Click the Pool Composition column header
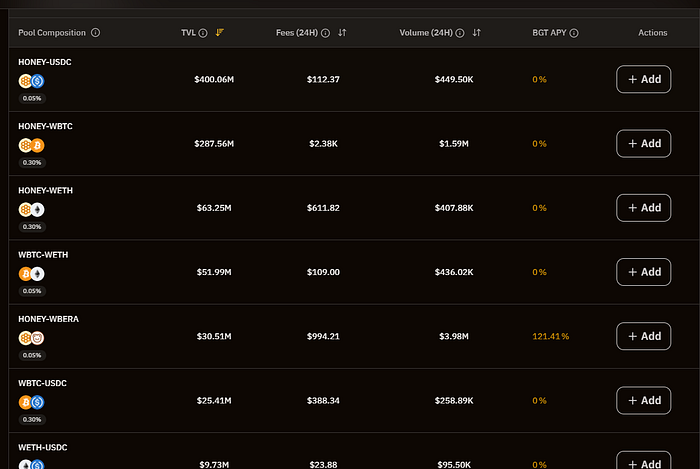This screenshot has height=469, width=700. tap(52, 33)
